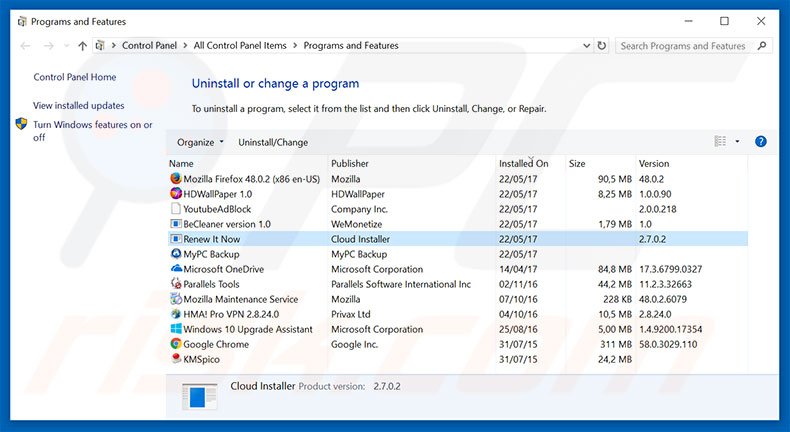Viewport: 790px width, 432px height.
Task: Open the view options dropdown arrow
Action: 737,142
